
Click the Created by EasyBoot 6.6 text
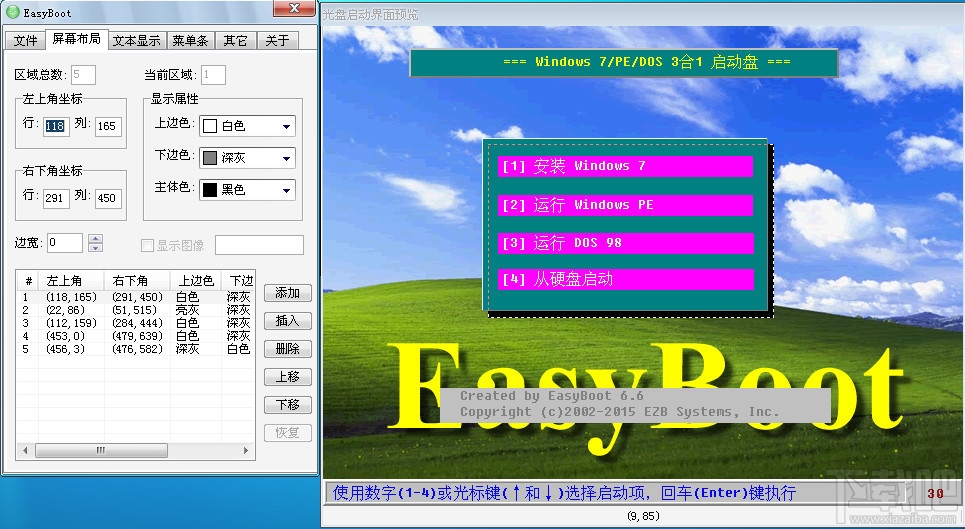click(551, 396)
